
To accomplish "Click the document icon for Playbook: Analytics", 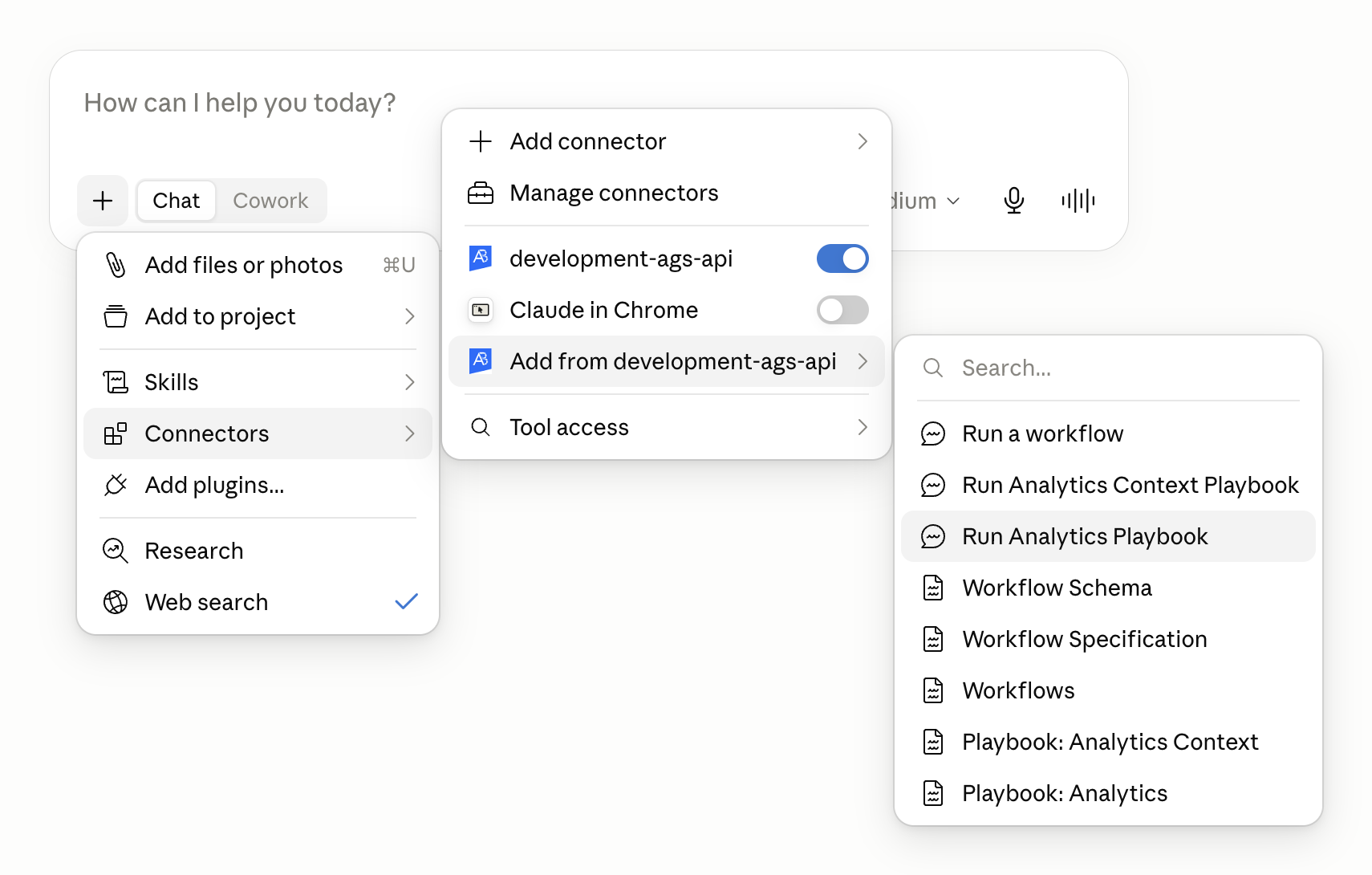I will 933,793.
